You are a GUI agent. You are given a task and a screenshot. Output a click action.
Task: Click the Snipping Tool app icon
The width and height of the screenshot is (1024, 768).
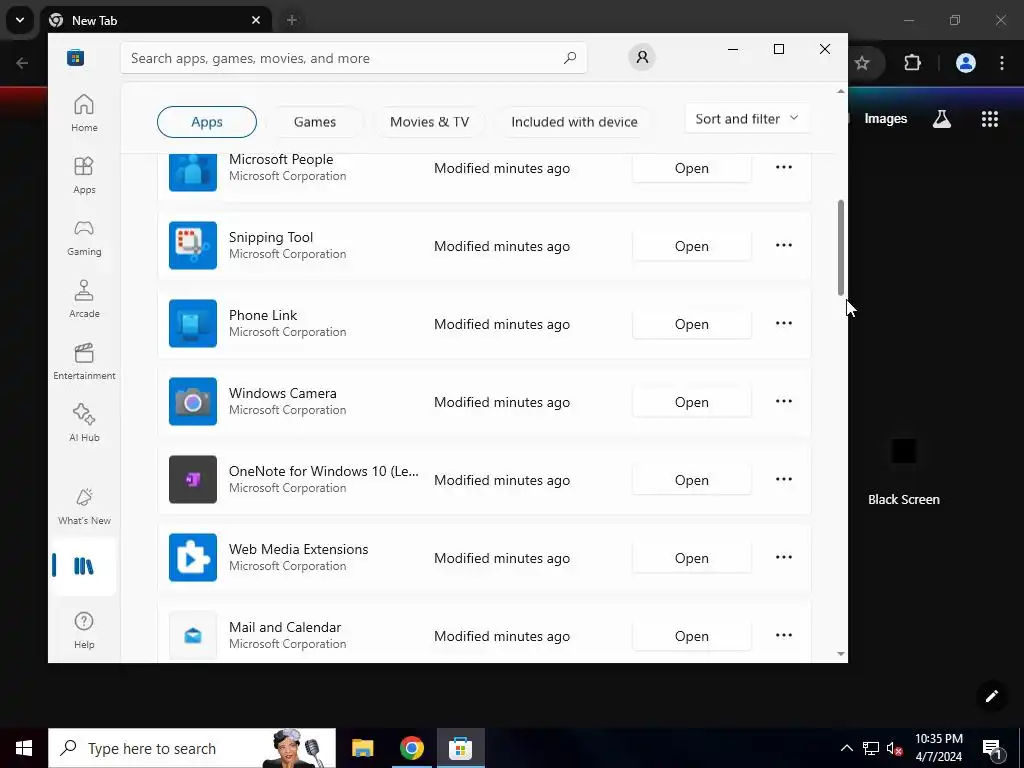[x=193, y=246]
